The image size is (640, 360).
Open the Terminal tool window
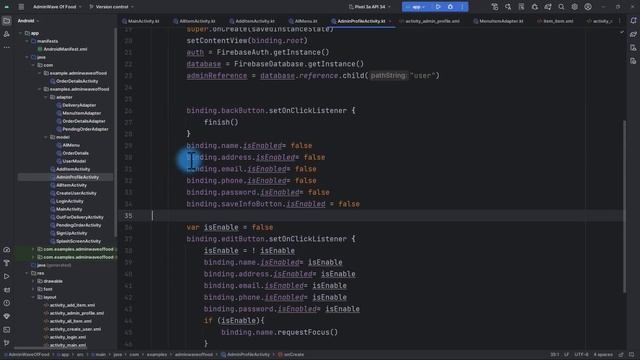pyautogui.click(x=7, y=330)
